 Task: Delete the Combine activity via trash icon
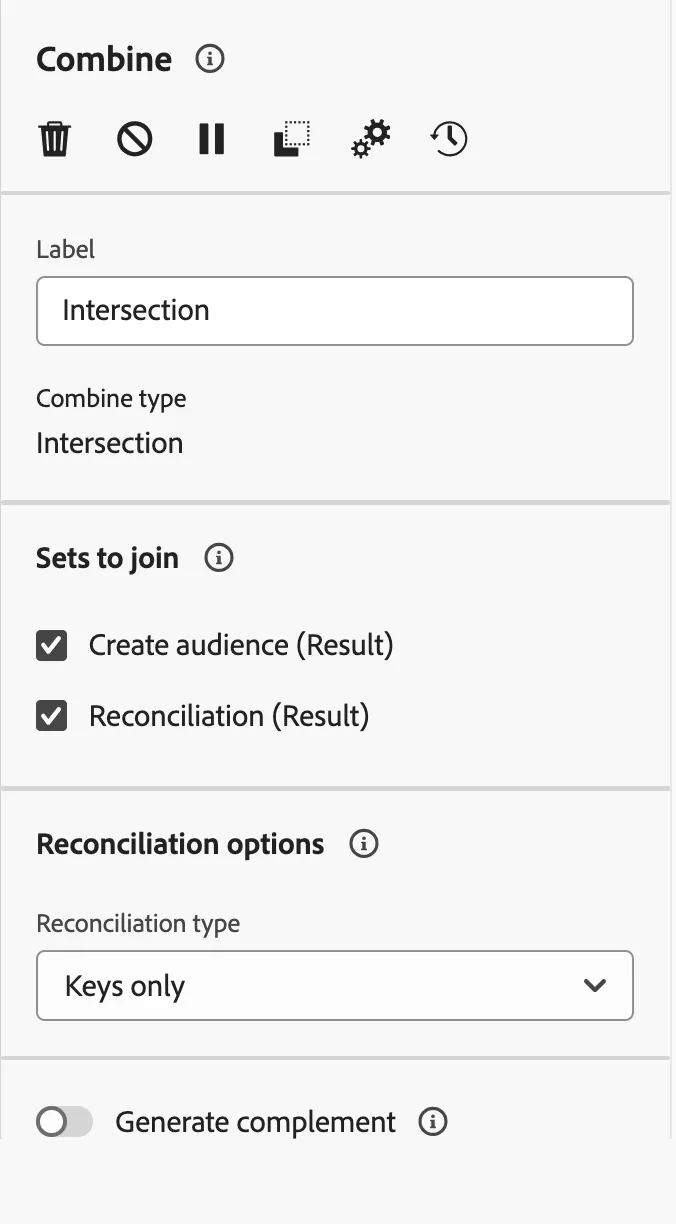(x=54, y=139)
